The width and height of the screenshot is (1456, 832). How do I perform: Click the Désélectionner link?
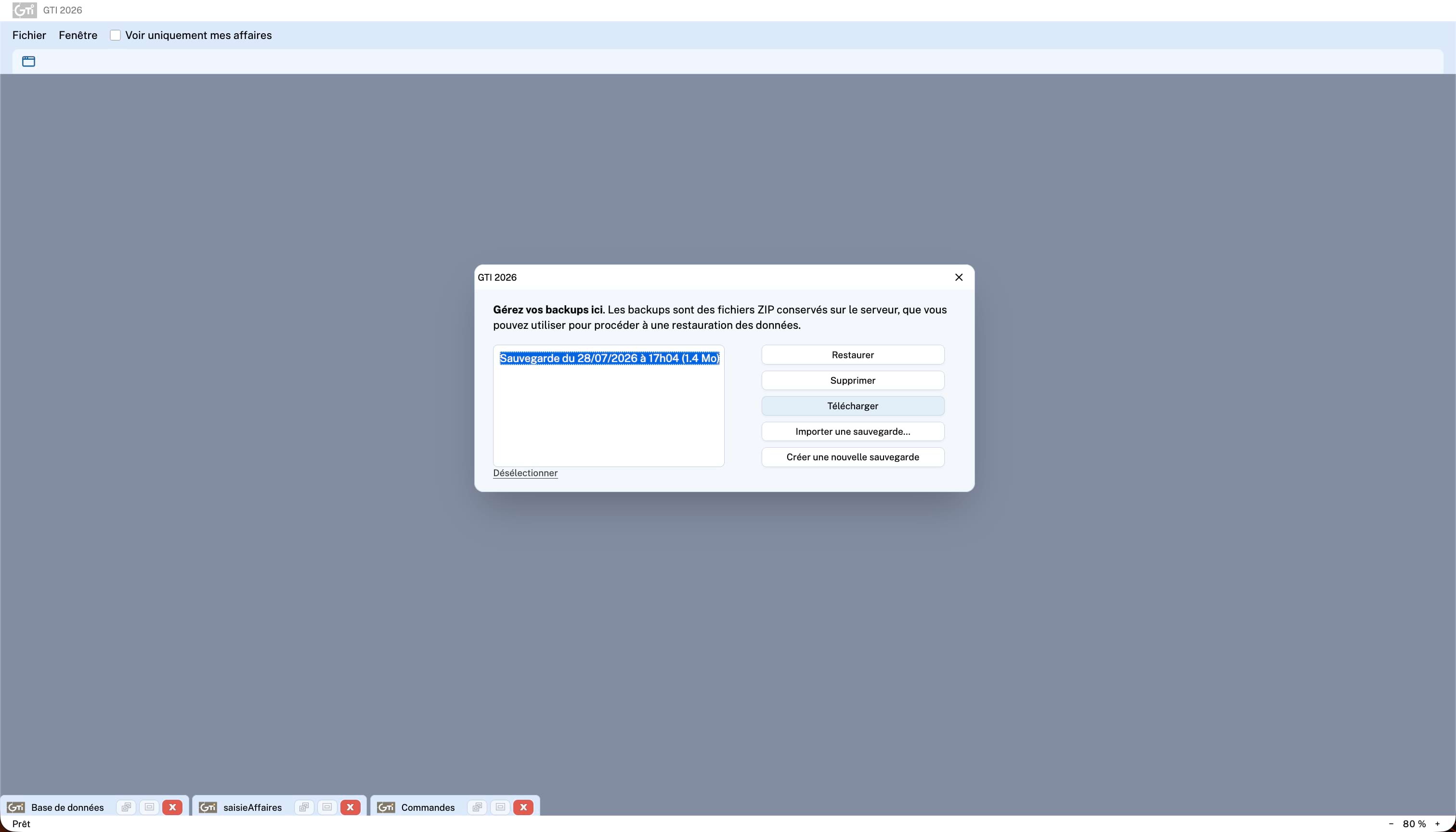point(525,473)
